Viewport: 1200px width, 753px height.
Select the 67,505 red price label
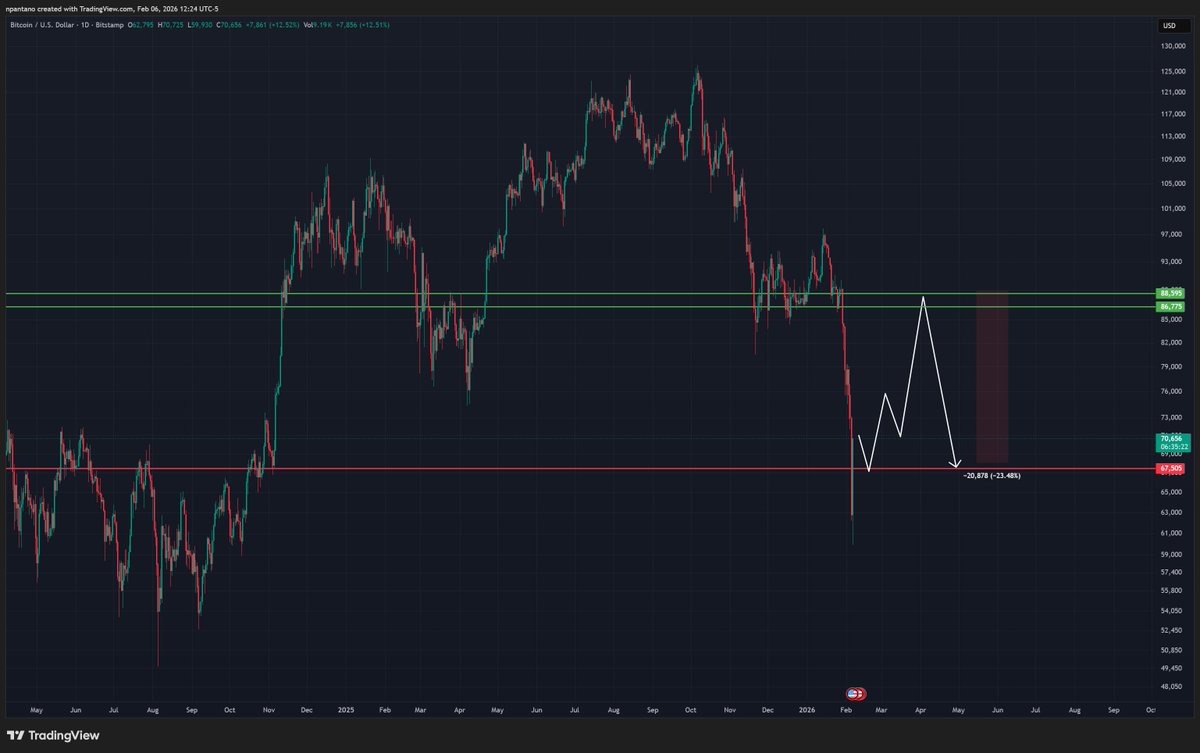point(1168,468)
